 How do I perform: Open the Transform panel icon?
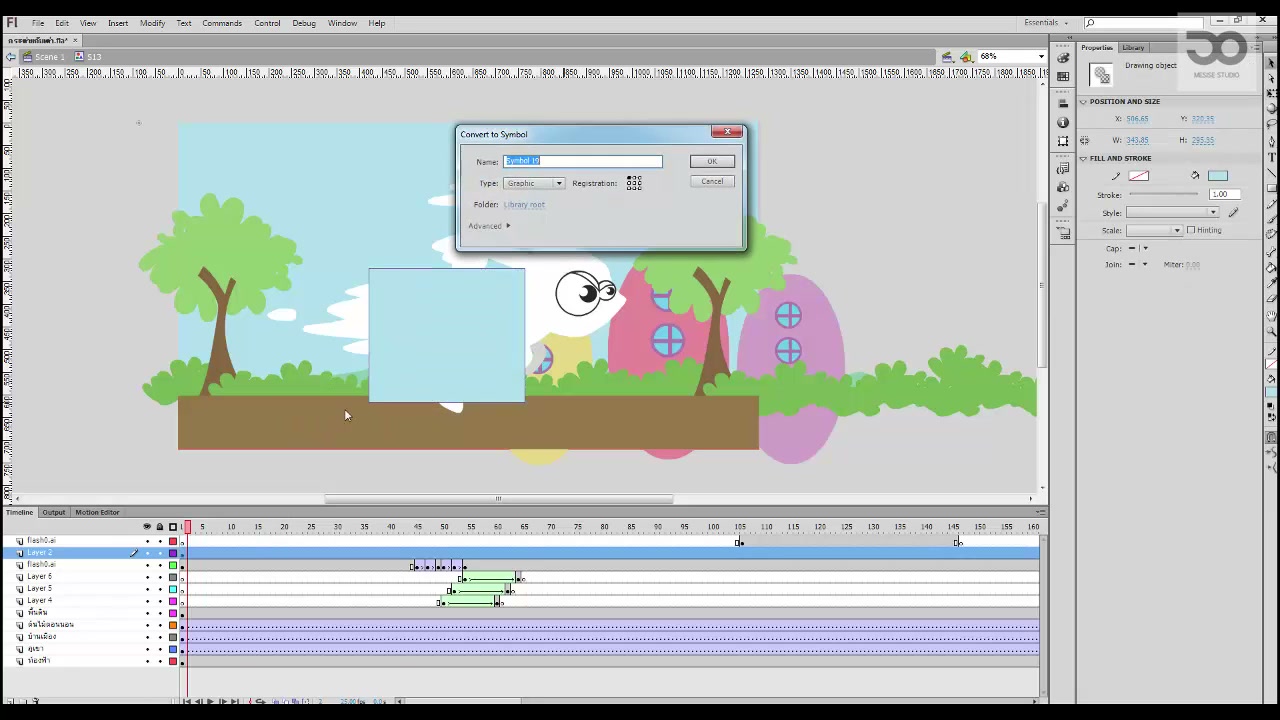pos(1063,140)
